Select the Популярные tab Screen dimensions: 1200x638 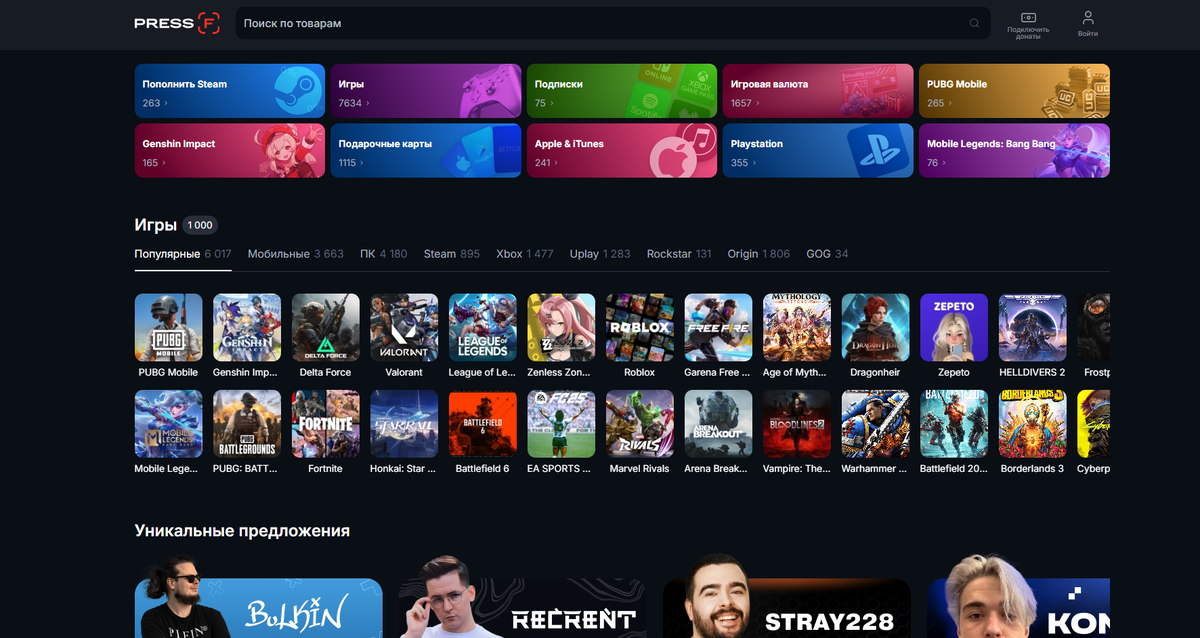coord(183,254)
